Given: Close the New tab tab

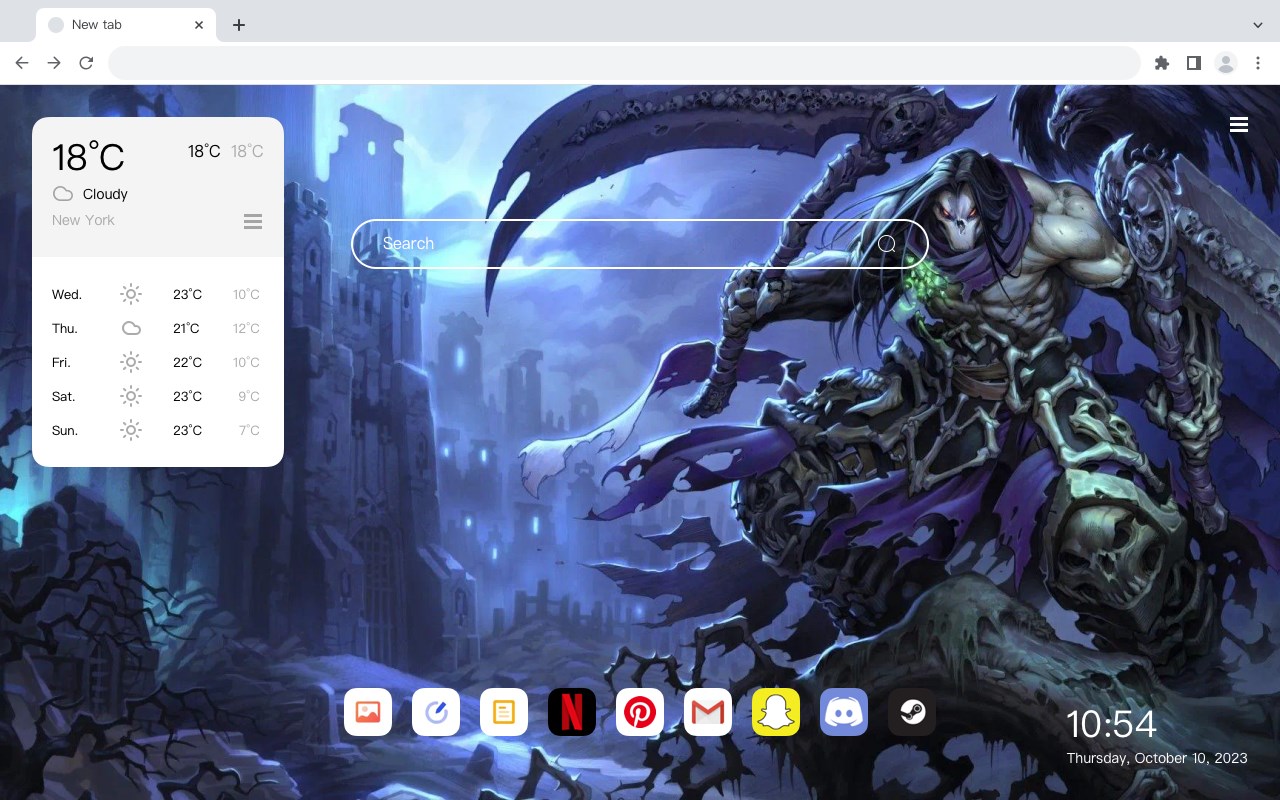Looking at the screenshot, I should (x=200, y=25).
